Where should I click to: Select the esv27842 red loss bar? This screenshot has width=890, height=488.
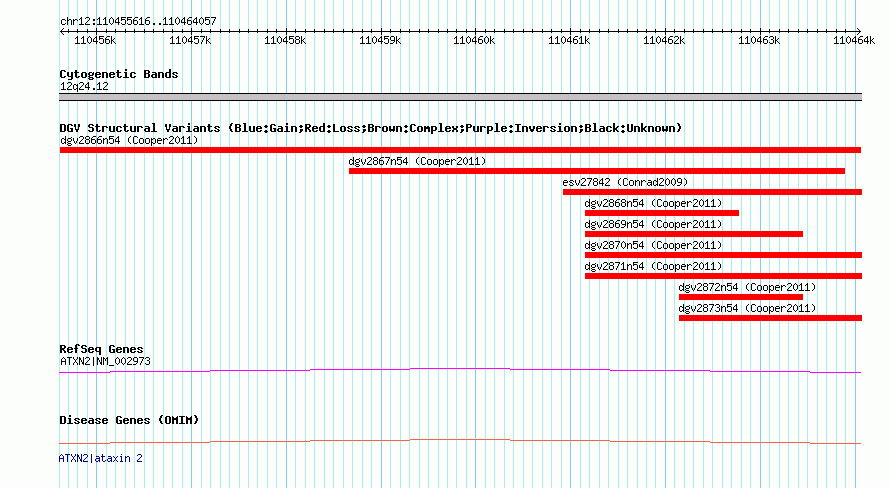pyautogui.click(x=712, y=192)
